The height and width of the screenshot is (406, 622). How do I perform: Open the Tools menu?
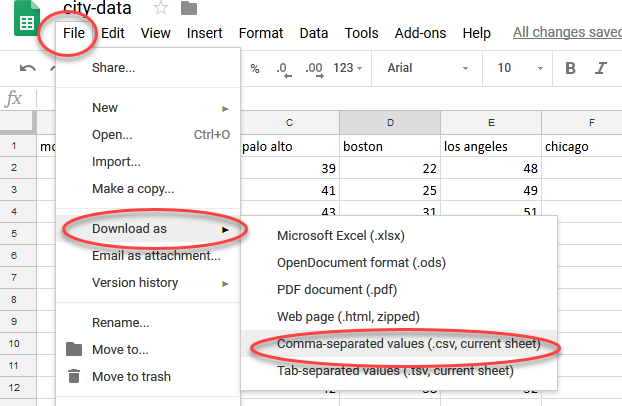pyautogui.click(x=361, y=33)
